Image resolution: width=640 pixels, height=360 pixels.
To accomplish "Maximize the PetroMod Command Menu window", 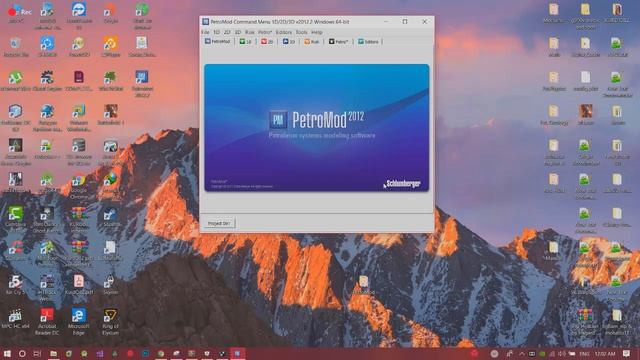I will coord(405,22).
